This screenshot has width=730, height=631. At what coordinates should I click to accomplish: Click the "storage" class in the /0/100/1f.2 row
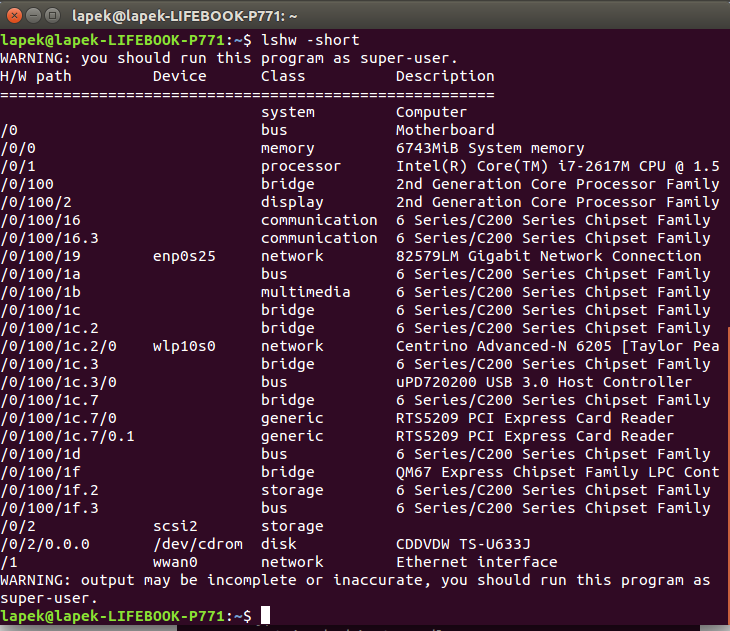pos(292,490)
